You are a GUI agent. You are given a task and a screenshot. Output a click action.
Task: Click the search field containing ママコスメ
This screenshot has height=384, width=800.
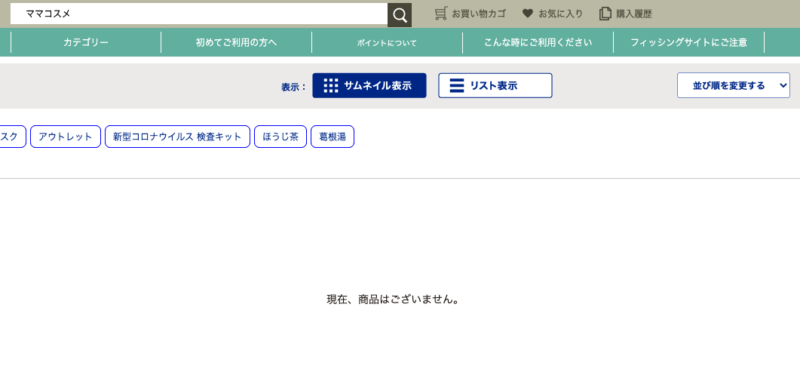point(199,14)
